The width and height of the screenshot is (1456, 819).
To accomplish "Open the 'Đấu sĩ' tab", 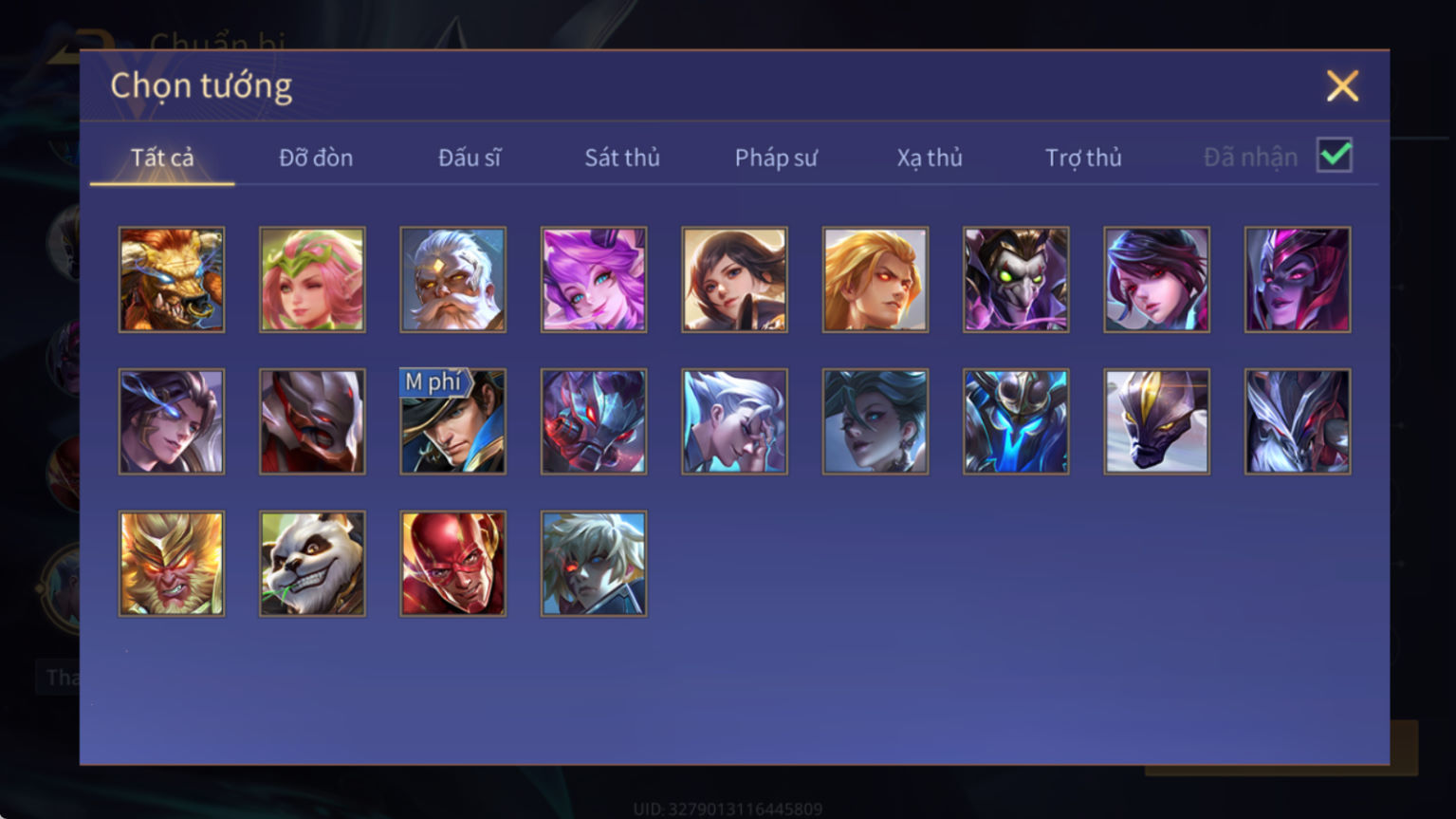I will 470,158.
